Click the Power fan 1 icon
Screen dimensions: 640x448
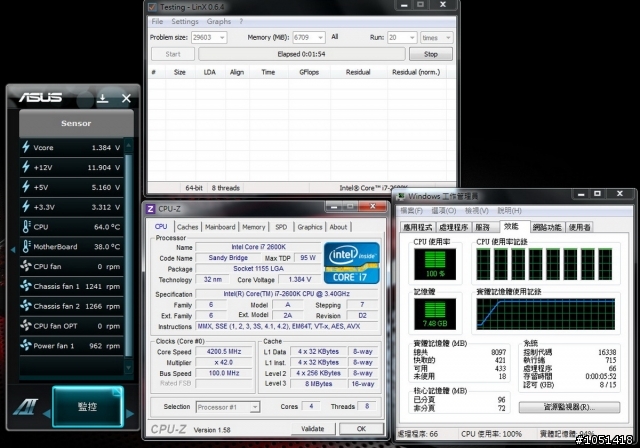pyautogui.click(x=26, y=345)
